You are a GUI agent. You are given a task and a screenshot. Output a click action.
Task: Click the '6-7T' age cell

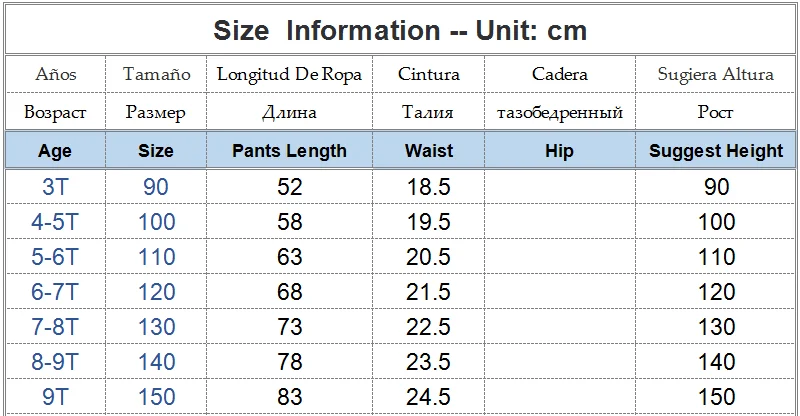click(x=55, y=292)
